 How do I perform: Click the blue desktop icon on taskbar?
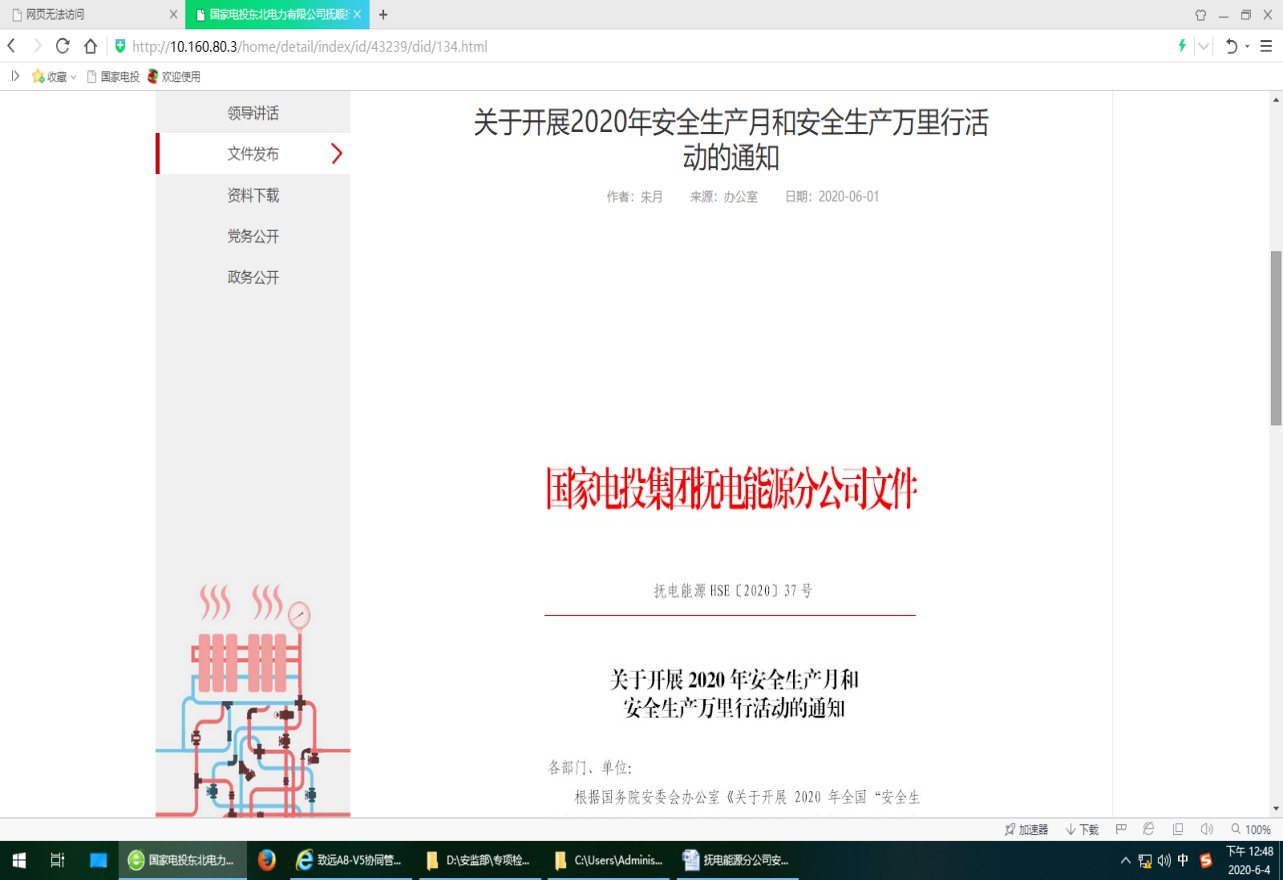pos(98,860)
